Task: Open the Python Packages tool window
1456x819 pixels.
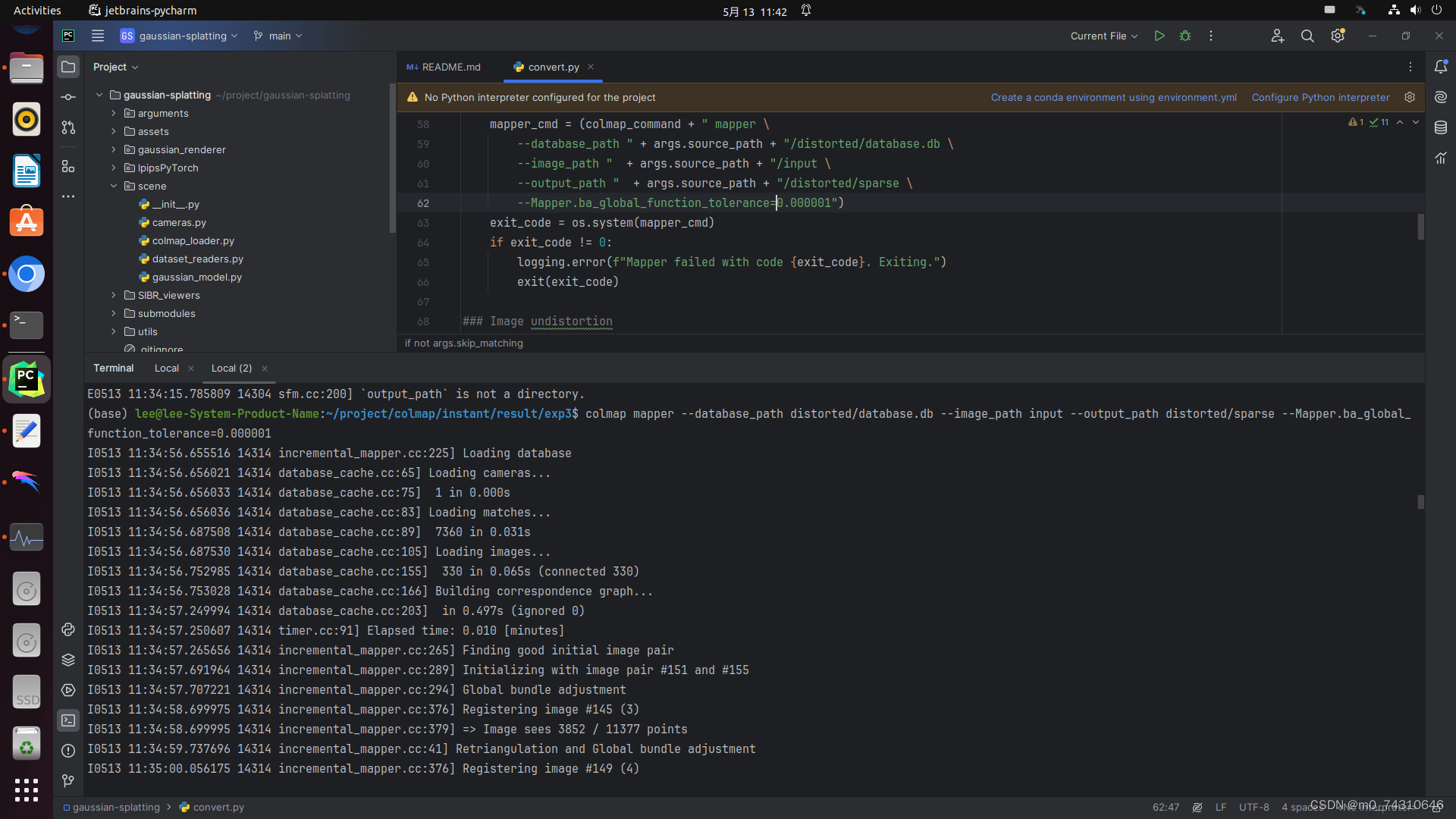Action: (68, 660)
